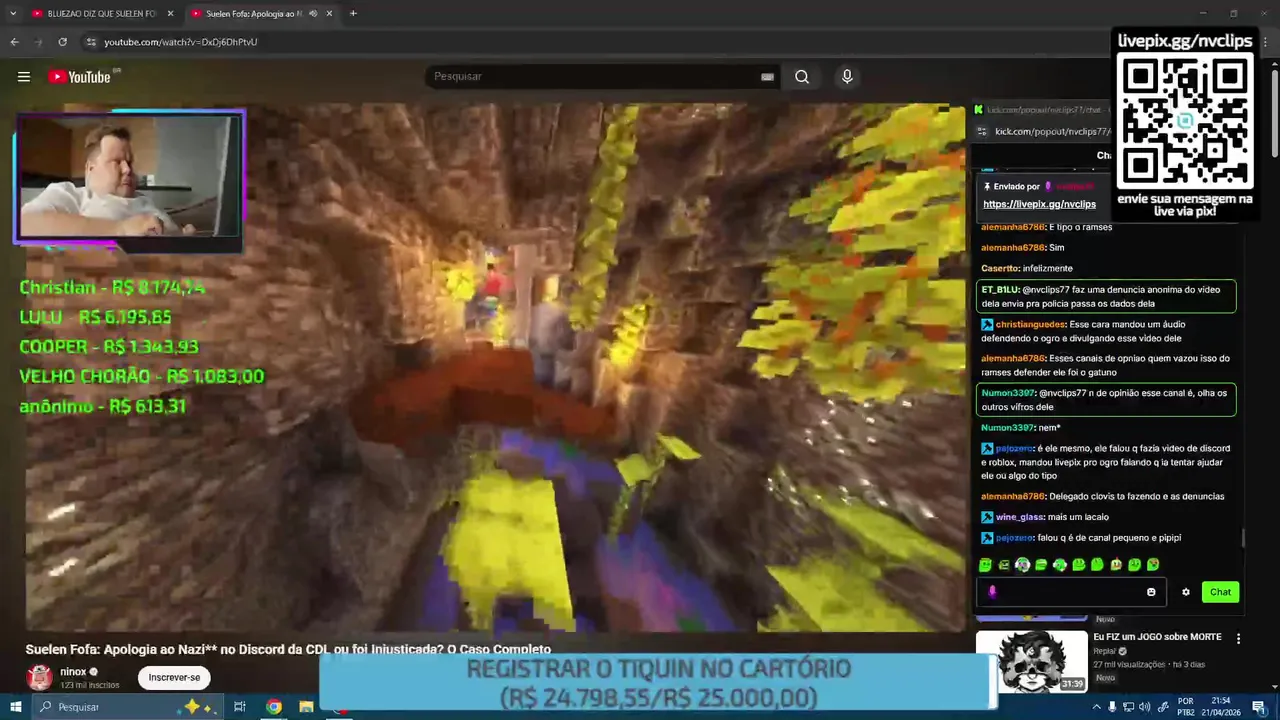Click the VELHO CHORÃO R$ 1.083,00 line
Viewport: 1280px width, 720px height.
coord(141,377)
